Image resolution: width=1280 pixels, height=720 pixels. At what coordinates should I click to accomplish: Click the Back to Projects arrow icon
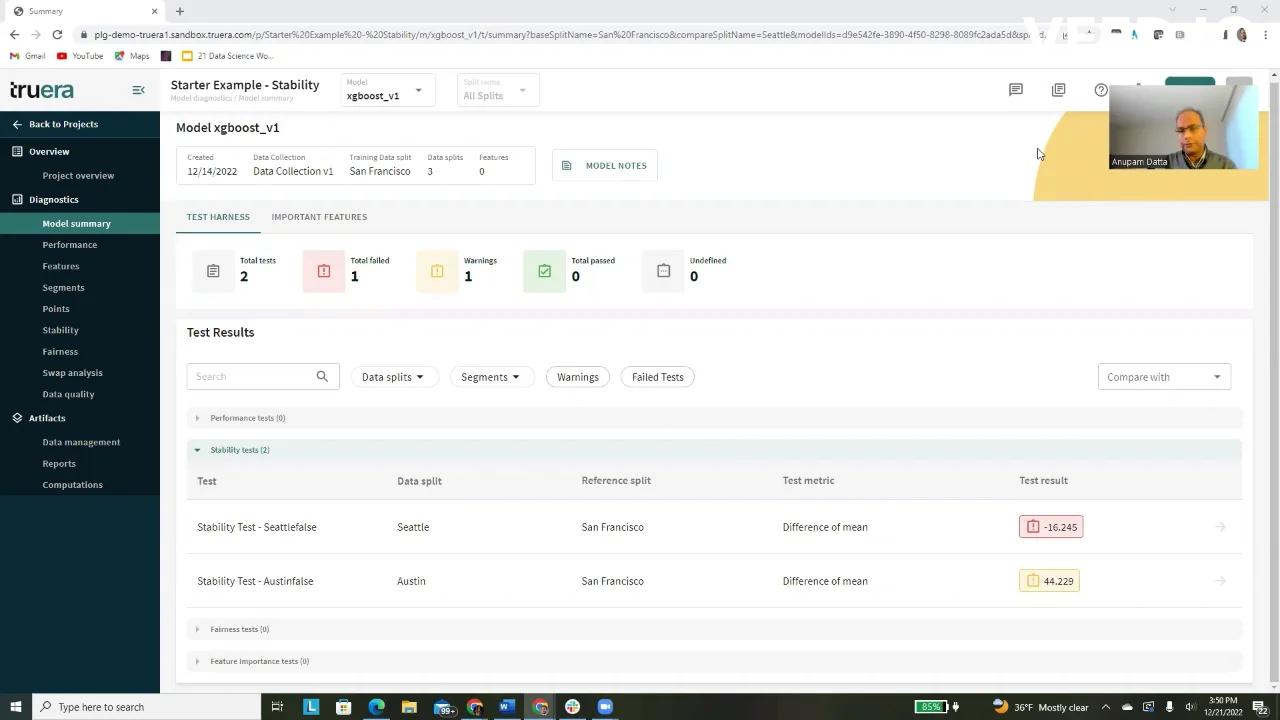[x=17, y=124]
